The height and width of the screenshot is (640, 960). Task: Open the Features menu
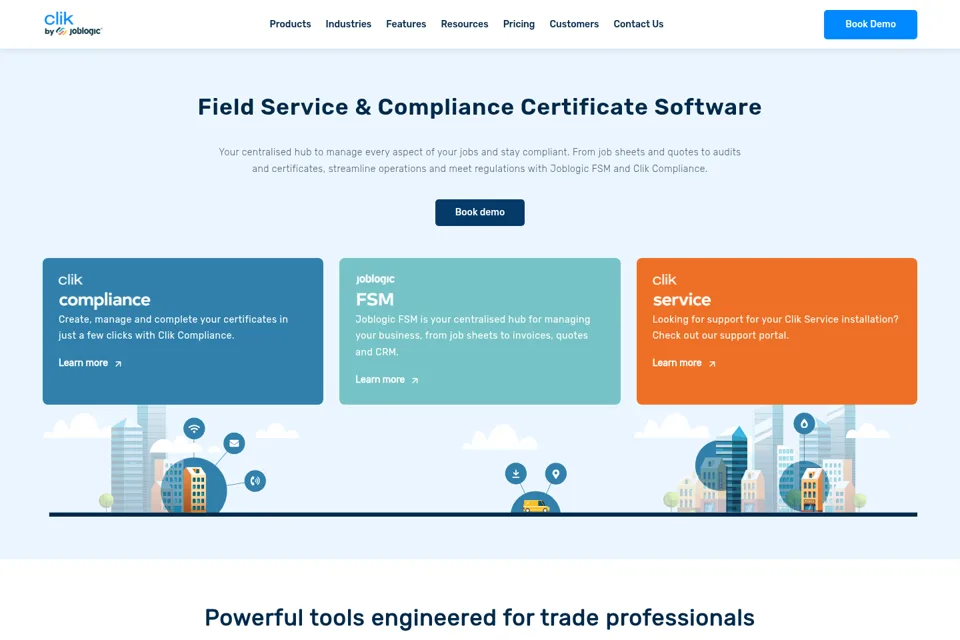pos(406,24)
